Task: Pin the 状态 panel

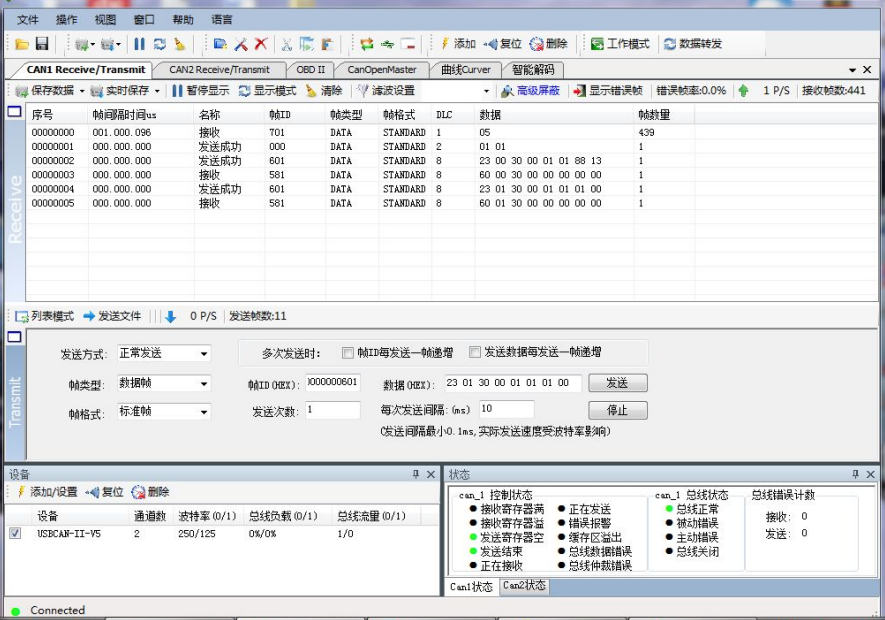Action: point(855,474)
